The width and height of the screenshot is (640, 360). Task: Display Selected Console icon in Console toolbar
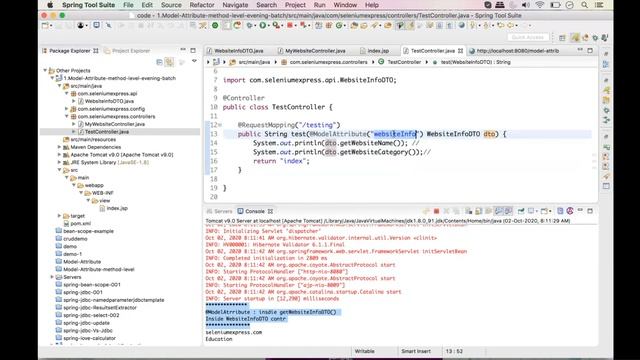pyautogui.click(x=532, y=211)
